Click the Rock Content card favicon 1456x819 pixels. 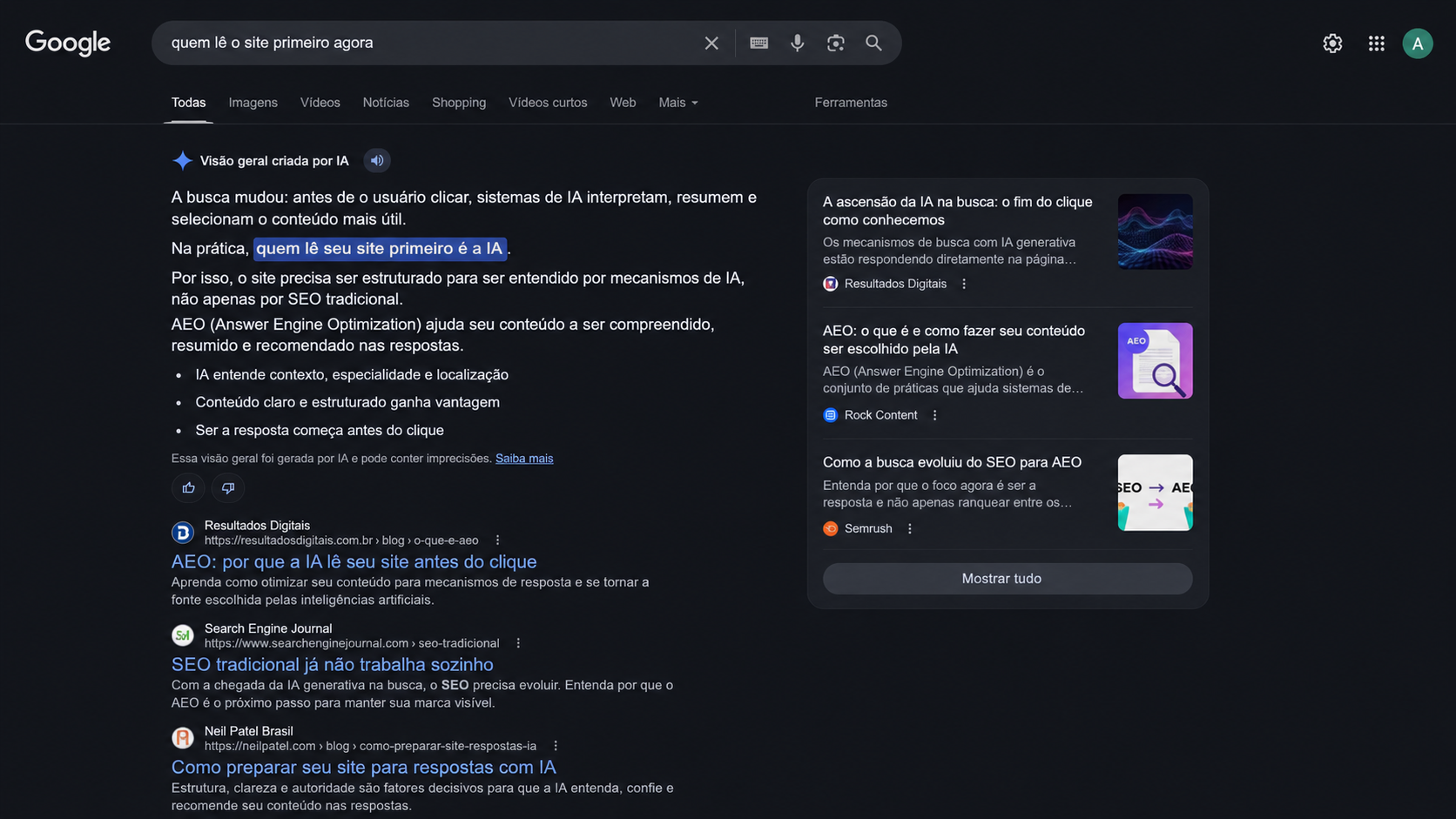click(831, 415)
